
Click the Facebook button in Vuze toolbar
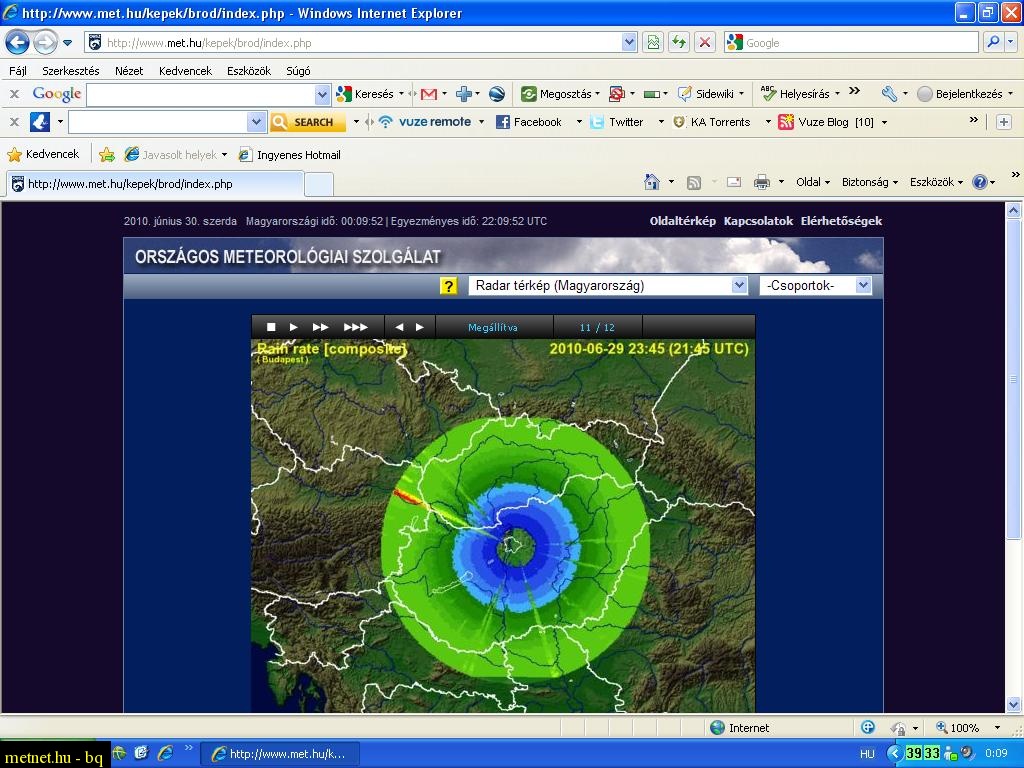click(x=529, y=122)
